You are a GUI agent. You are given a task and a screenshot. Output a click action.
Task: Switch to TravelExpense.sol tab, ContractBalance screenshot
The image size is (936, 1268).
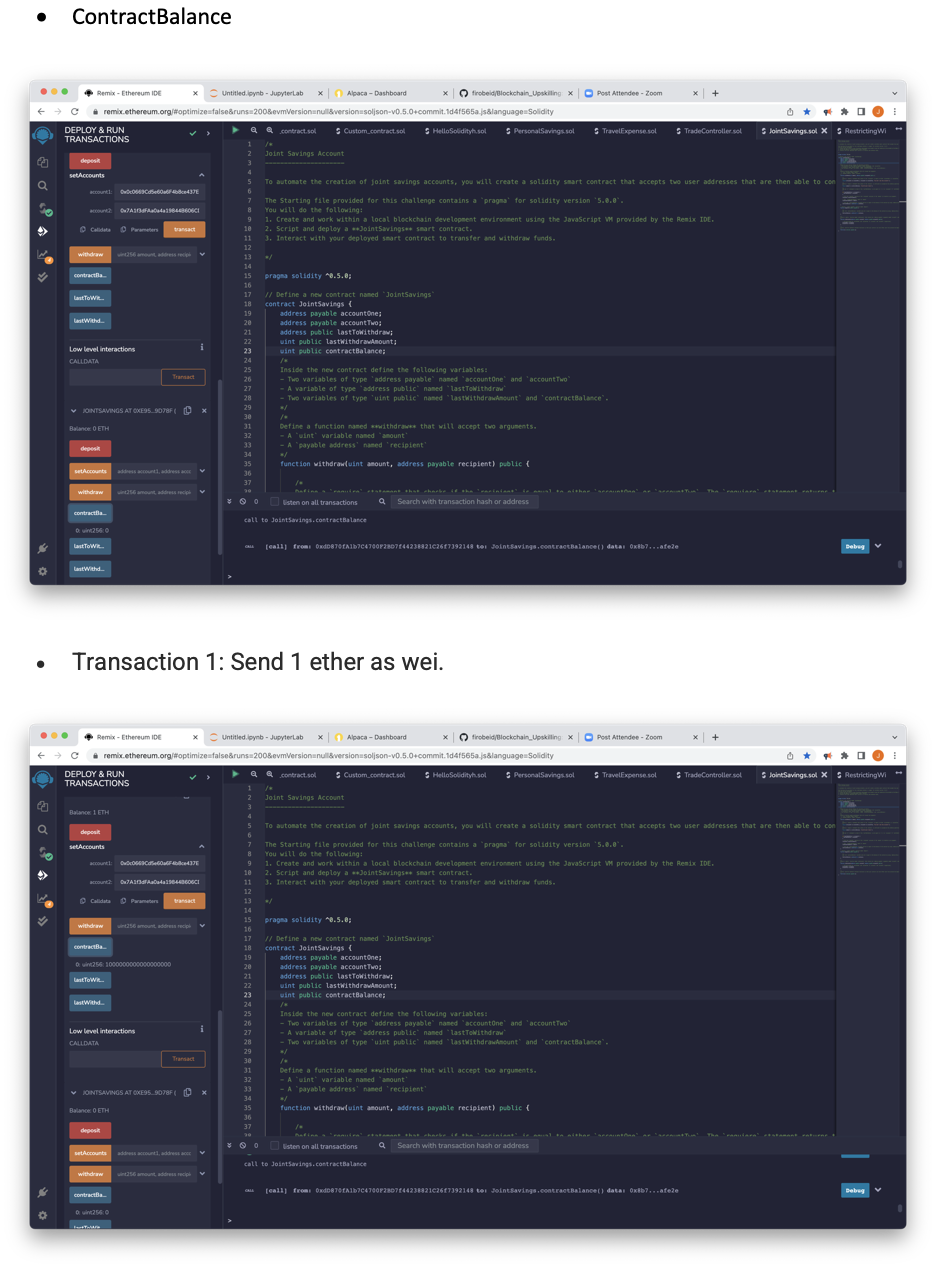(625, 131)
